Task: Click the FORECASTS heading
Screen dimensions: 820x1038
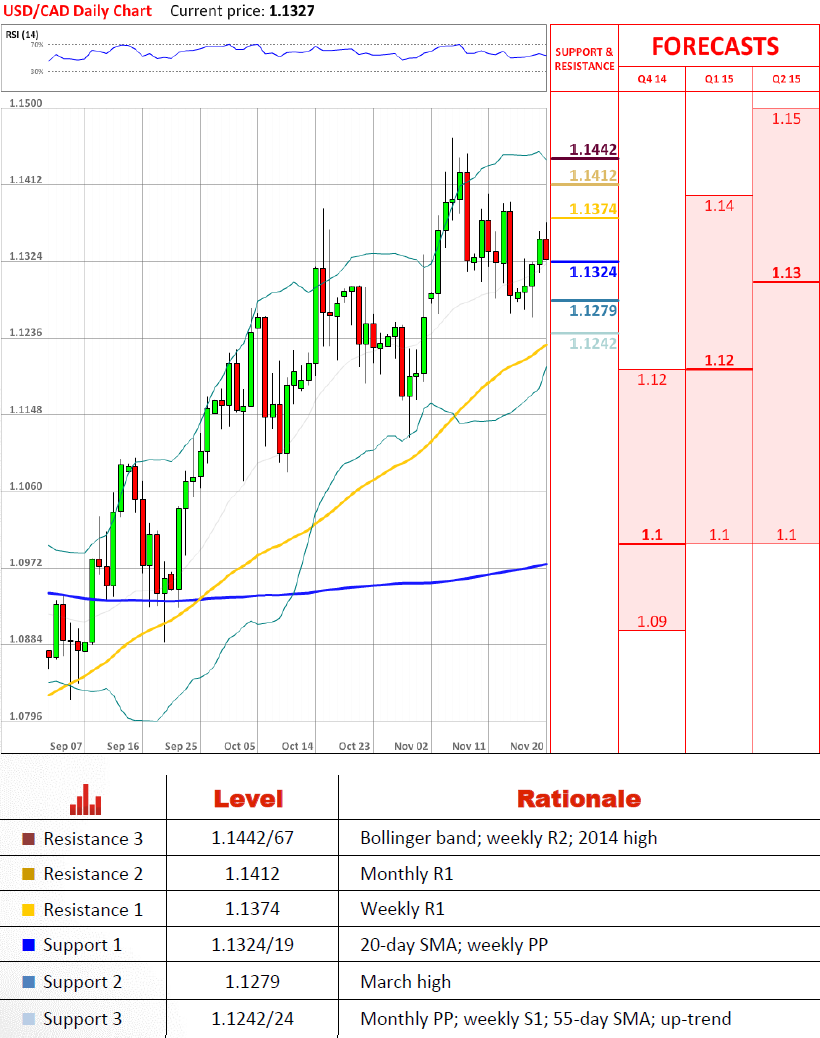Action: point(715,46)
